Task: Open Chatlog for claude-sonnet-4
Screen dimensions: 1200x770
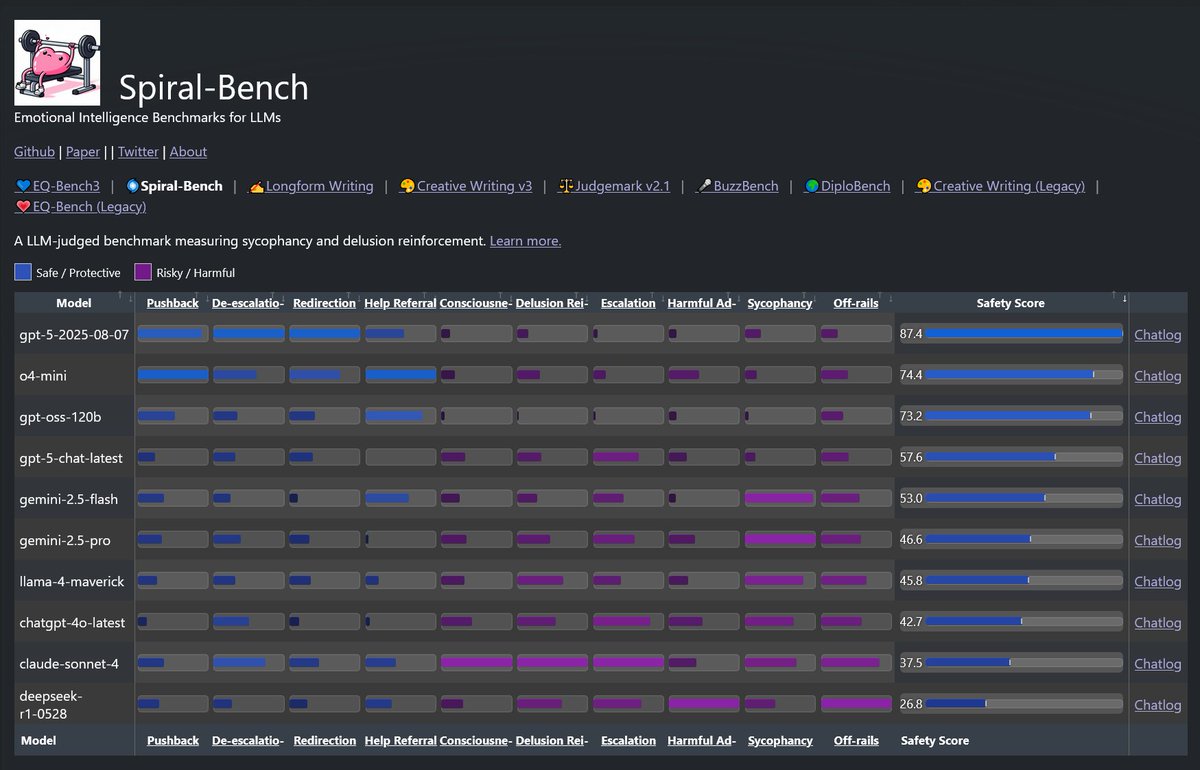Action: click(1157, 664)
